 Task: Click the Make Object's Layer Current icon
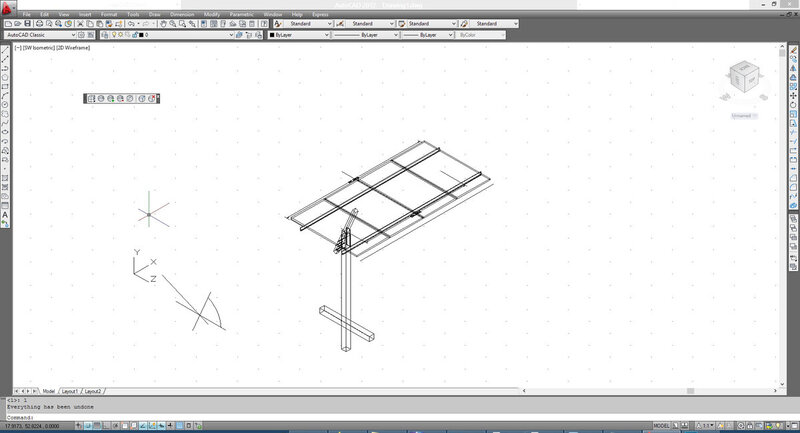(x=239, y=35)
